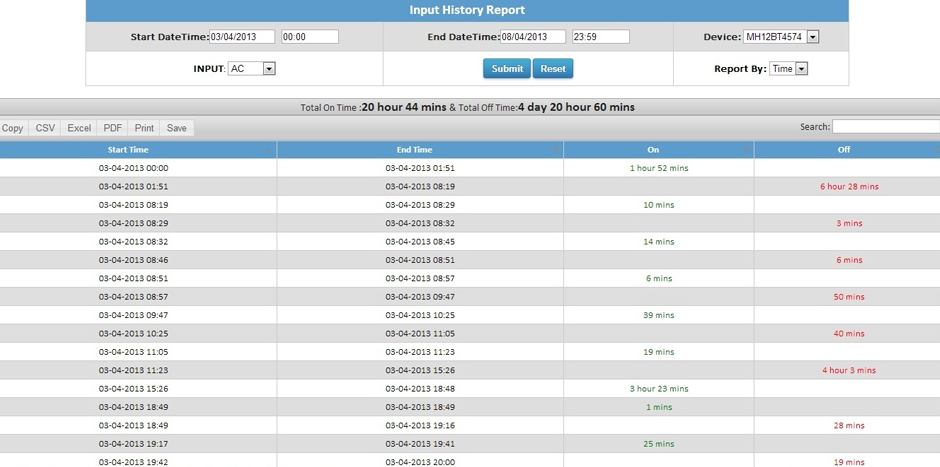The width and height of the screenshot is (940, 467).
Task: Sort table by Start Time column
Action: (138, 150)
